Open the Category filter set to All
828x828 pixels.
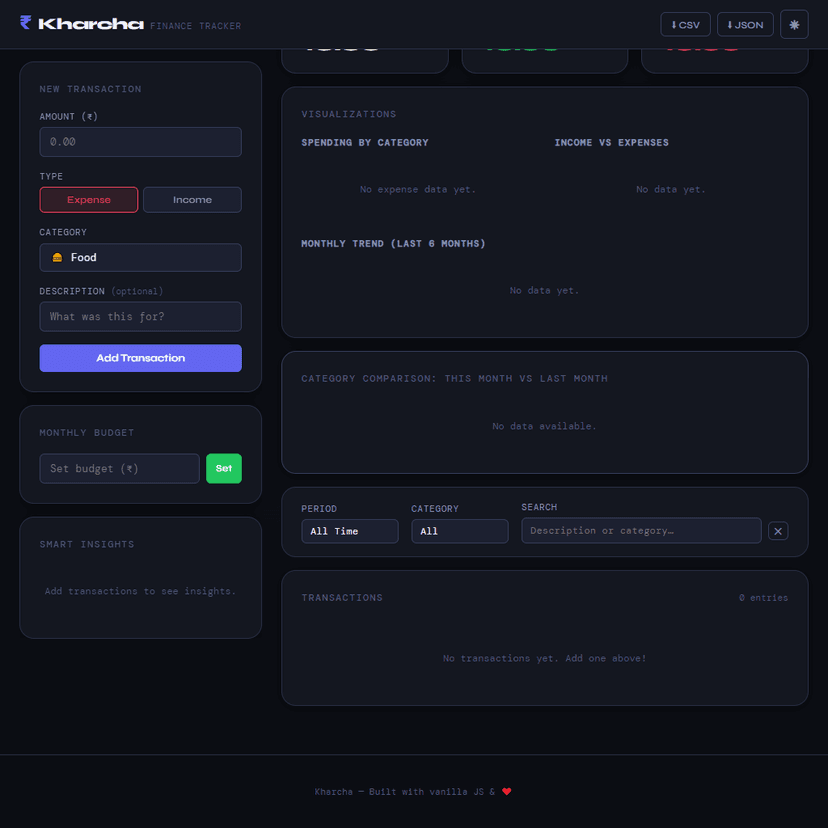click(459, 531)
